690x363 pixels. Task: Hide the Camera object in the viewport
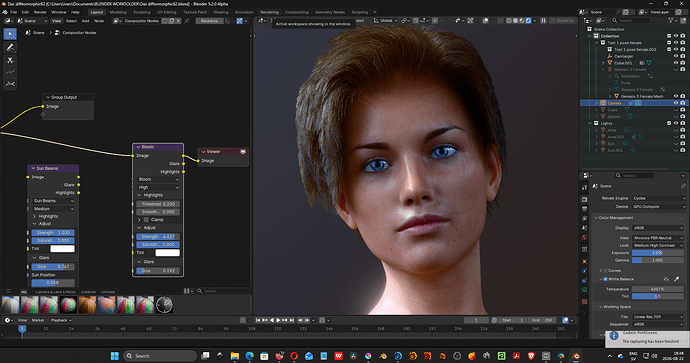[676, 103]
